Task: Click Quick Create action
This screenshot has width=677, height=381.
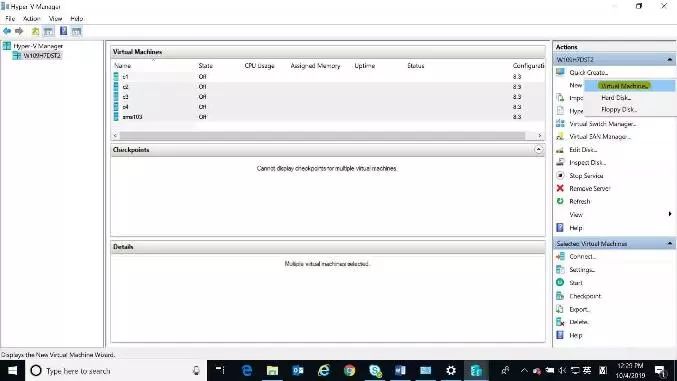Action: 588,73
